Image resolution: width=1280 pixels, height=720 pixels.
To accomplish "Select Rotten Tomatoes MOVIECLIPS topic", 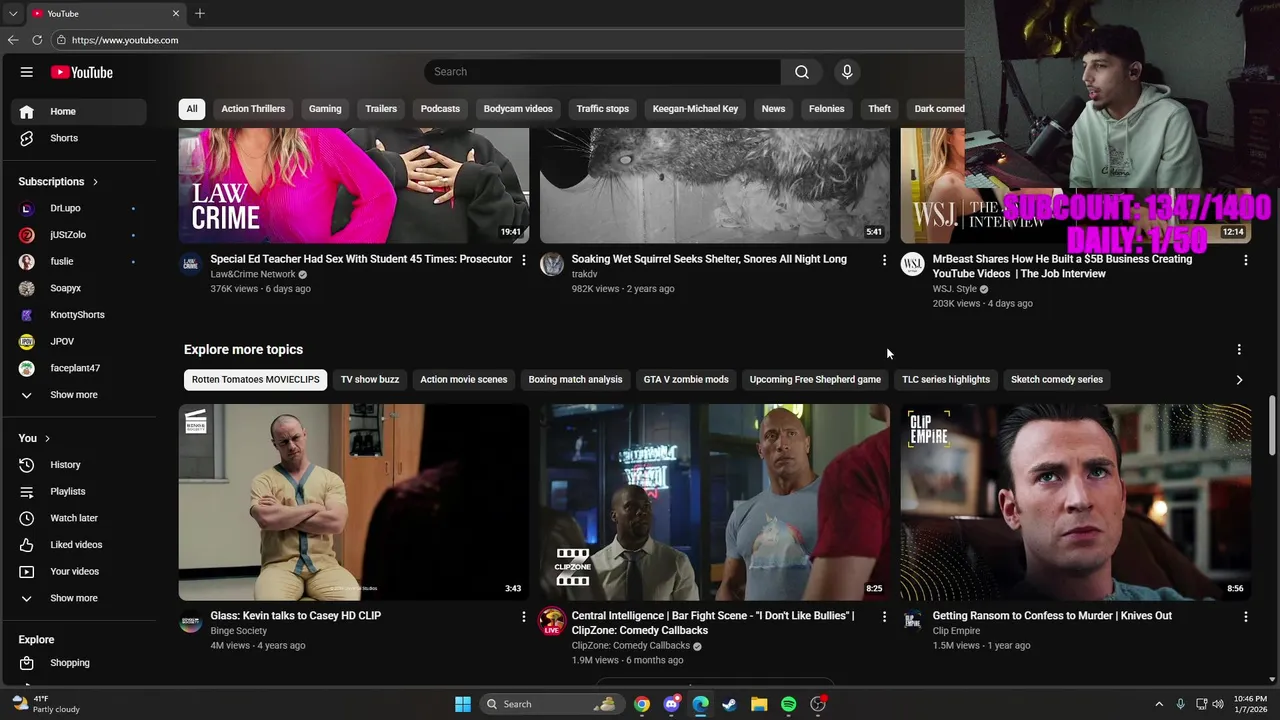I will pos(256,379).
